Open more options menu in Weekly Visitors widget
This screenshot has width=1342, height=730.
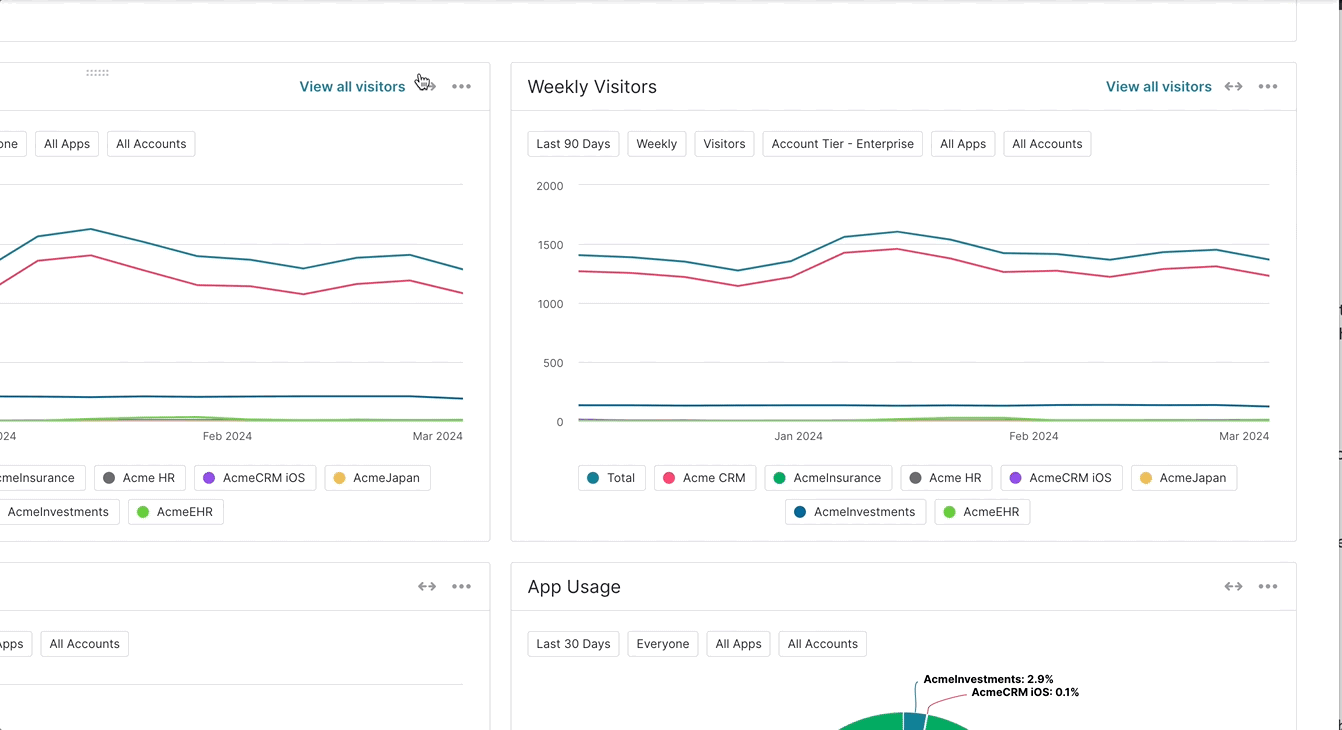coord(1268,87)
